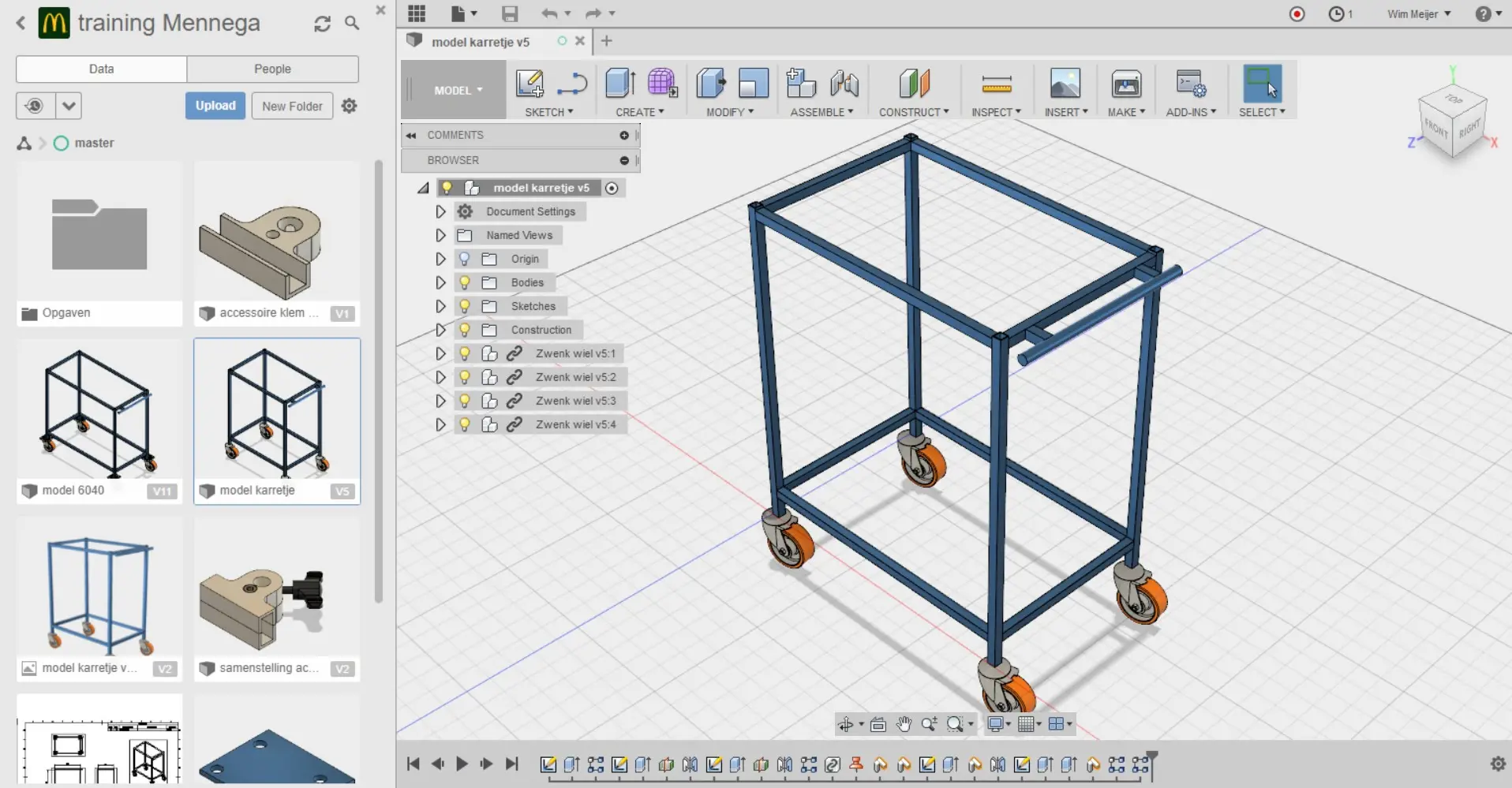The height and width of the screenshot is (788, 1512).
Task: Open the SKETCH menu
Action: [x=549, y=112]
